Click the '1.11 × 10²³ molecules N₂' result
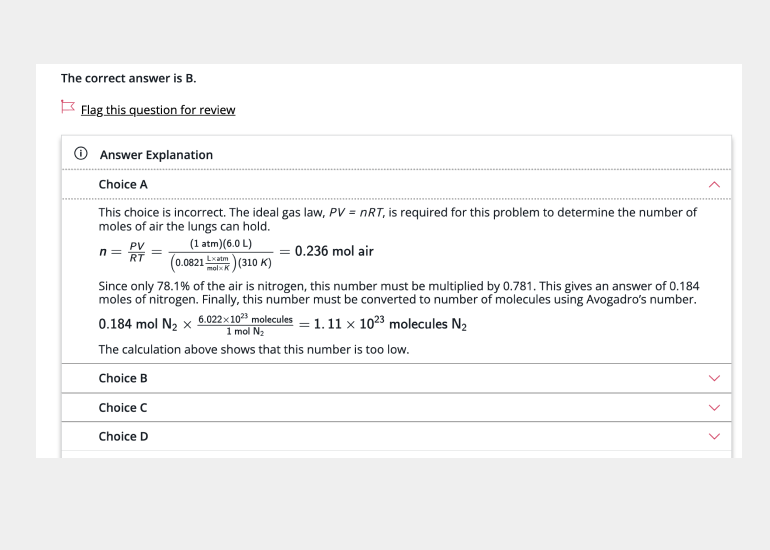The image size is (770, 550). [390, 324]
